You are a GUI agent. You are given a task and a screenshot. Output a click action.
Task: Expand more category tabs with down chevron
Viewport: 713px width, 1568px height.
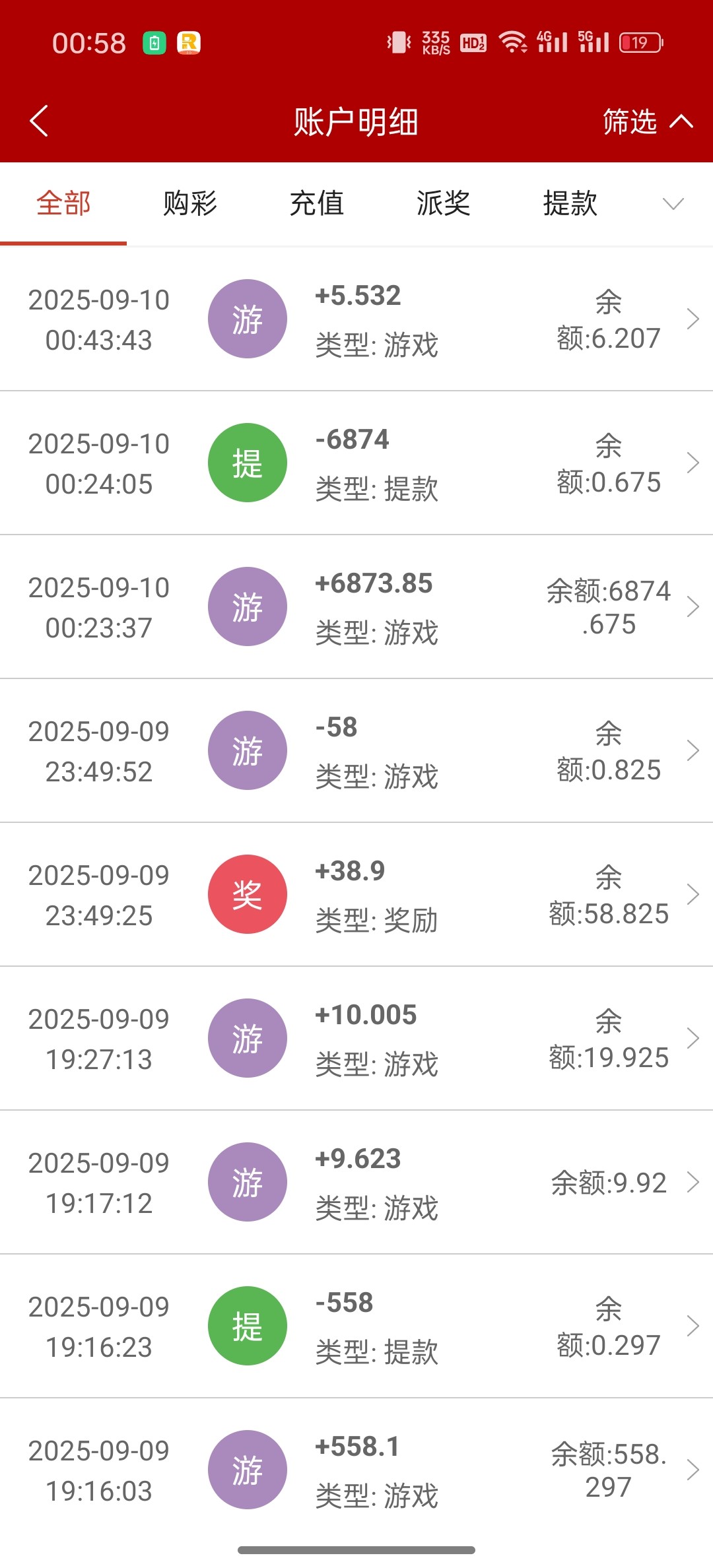click(x=673, y=204)
